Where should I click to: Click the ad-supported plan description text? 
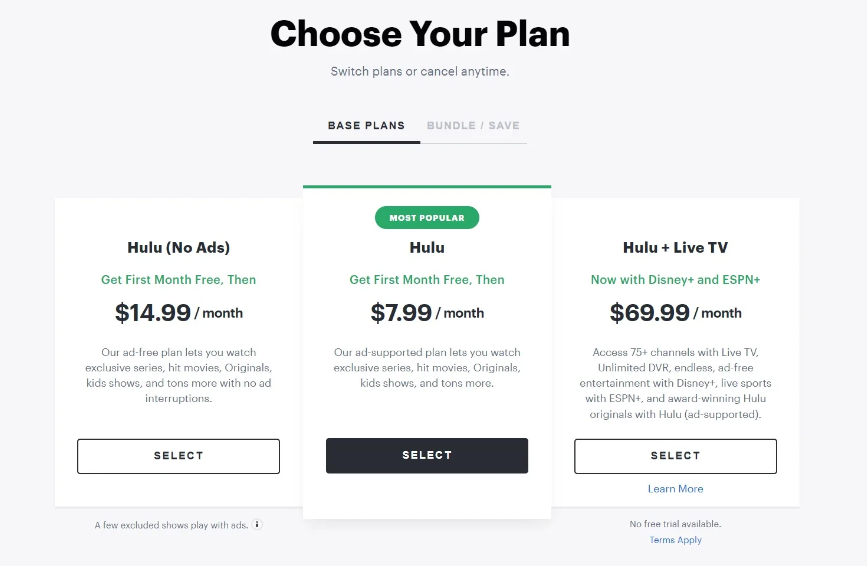(427, 368)
